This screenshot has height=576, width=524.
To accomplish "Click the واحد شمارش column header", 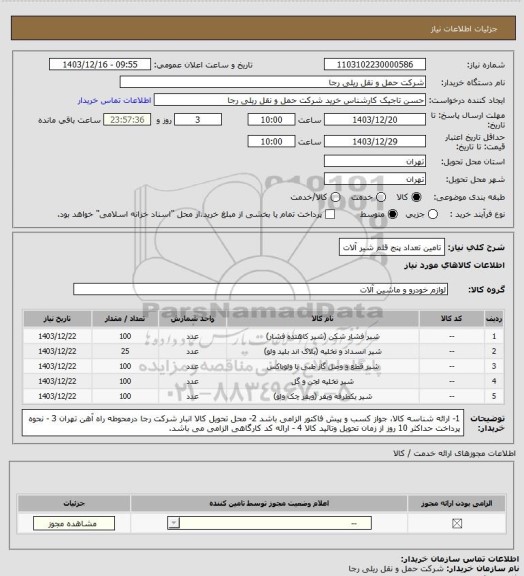I will pos(193,319).
